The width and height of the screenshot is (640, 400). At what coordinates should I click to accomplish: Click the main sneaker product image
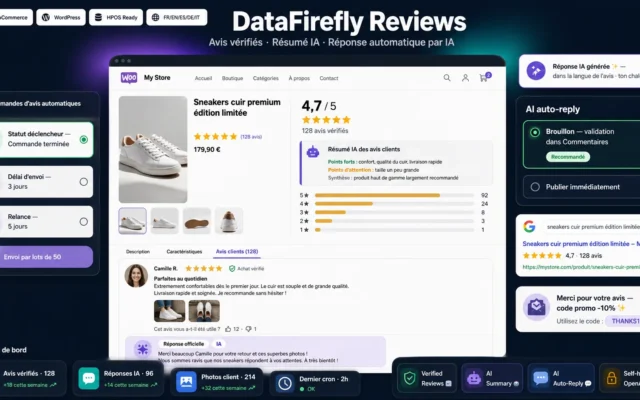(153, 149)
